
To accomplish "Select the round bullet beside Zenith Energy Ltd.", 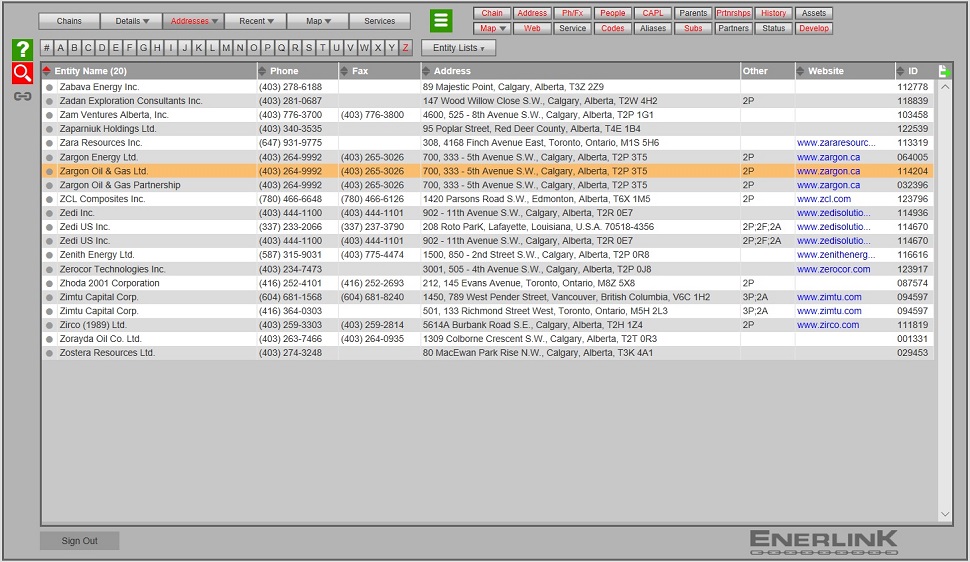I will 49,255.
